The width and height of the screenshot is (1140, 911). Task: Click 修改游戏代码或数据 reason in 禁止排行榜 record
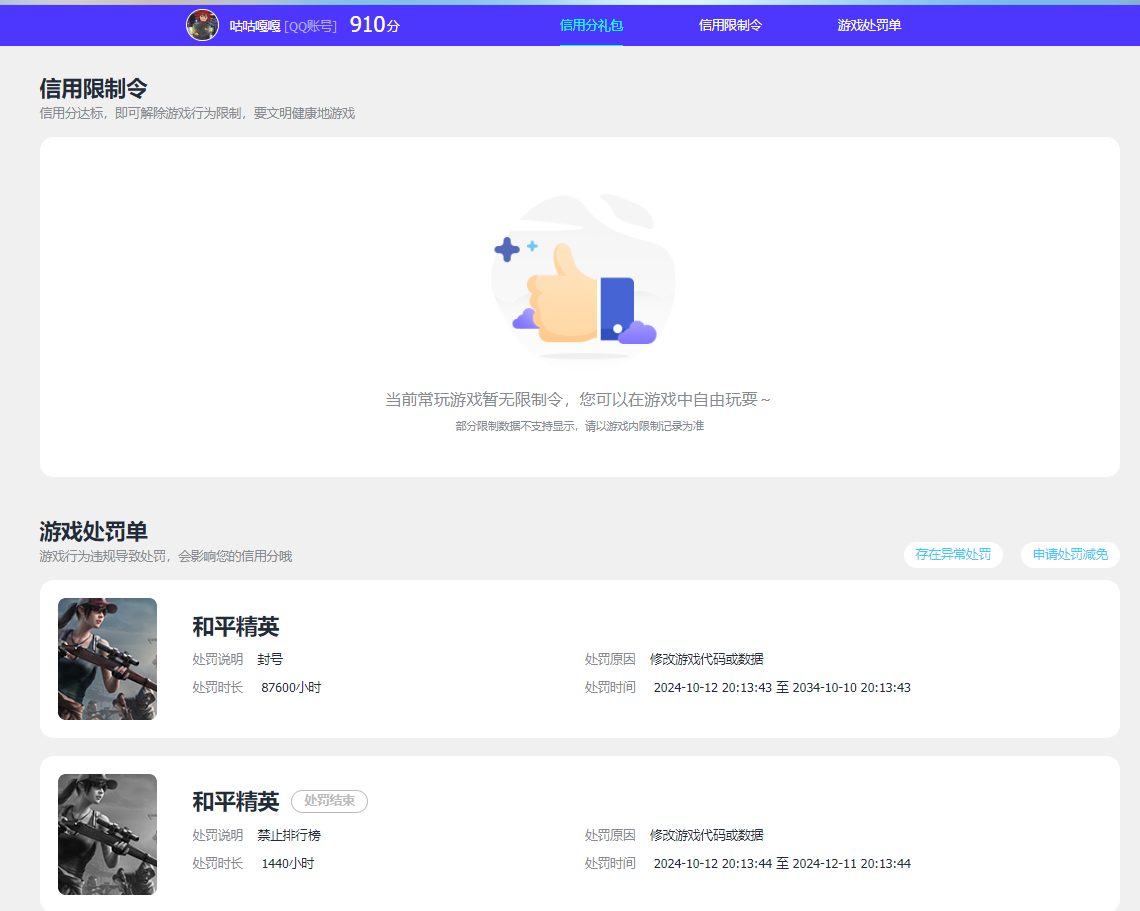tap(706, 835)
